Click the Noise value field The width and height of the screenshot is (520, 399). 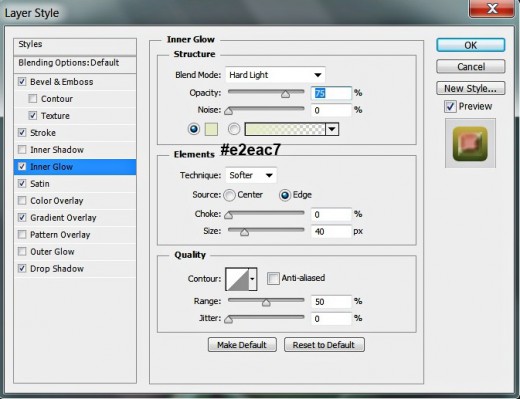click(331, 110)
